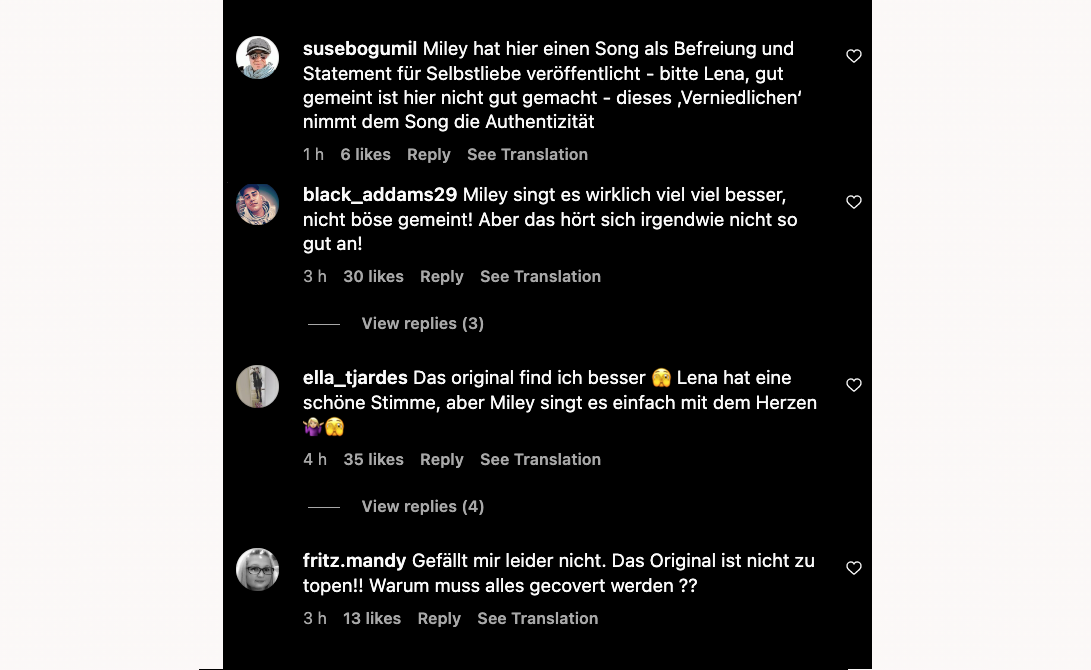The image size is (1091, 670).
Task: Heart fritz.mandy's comment
Action: point(854,568)
